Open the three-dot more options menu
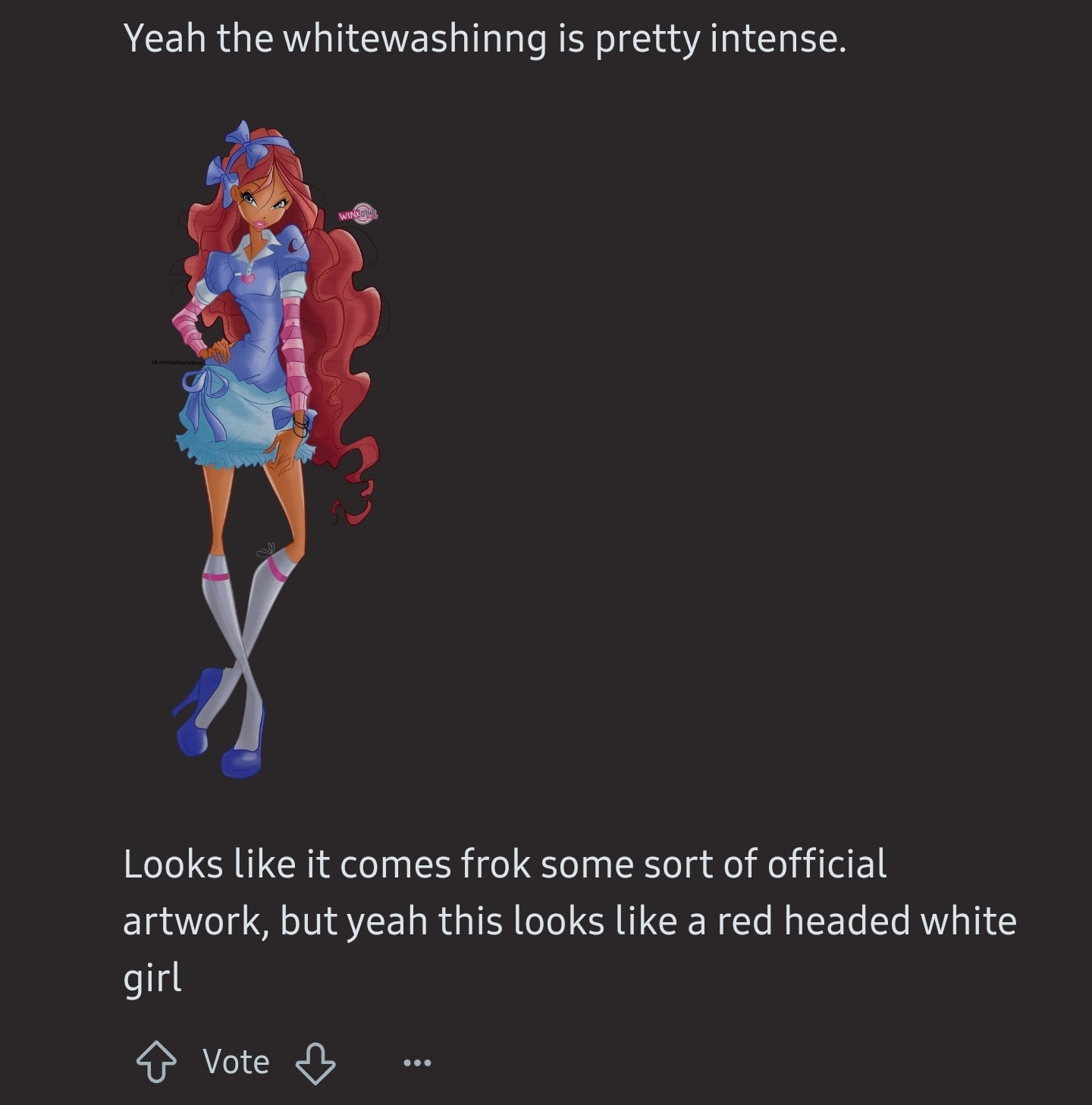 click(418, 1063)
